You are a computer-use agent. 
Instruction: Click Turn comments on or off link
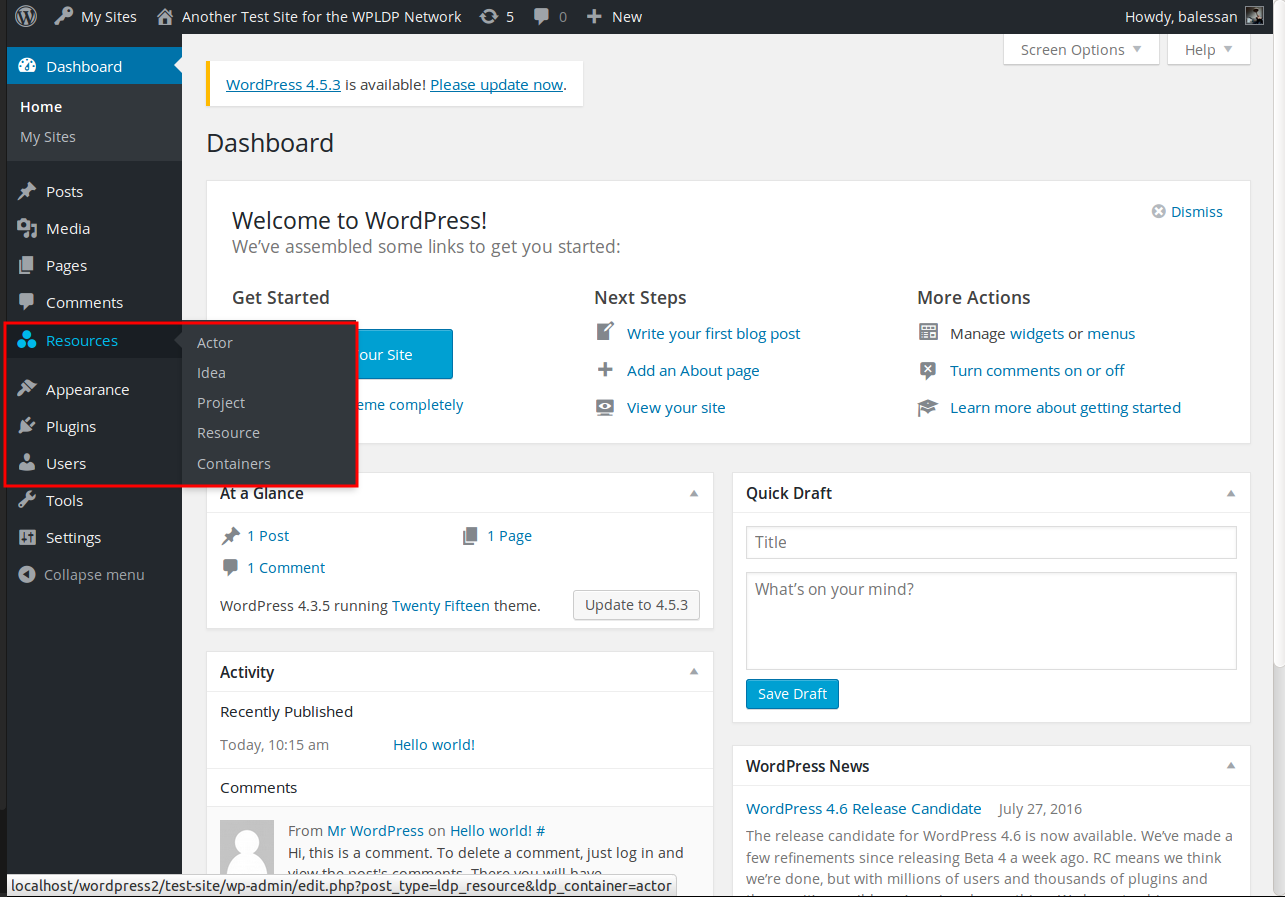click(x=1037, y=371)
